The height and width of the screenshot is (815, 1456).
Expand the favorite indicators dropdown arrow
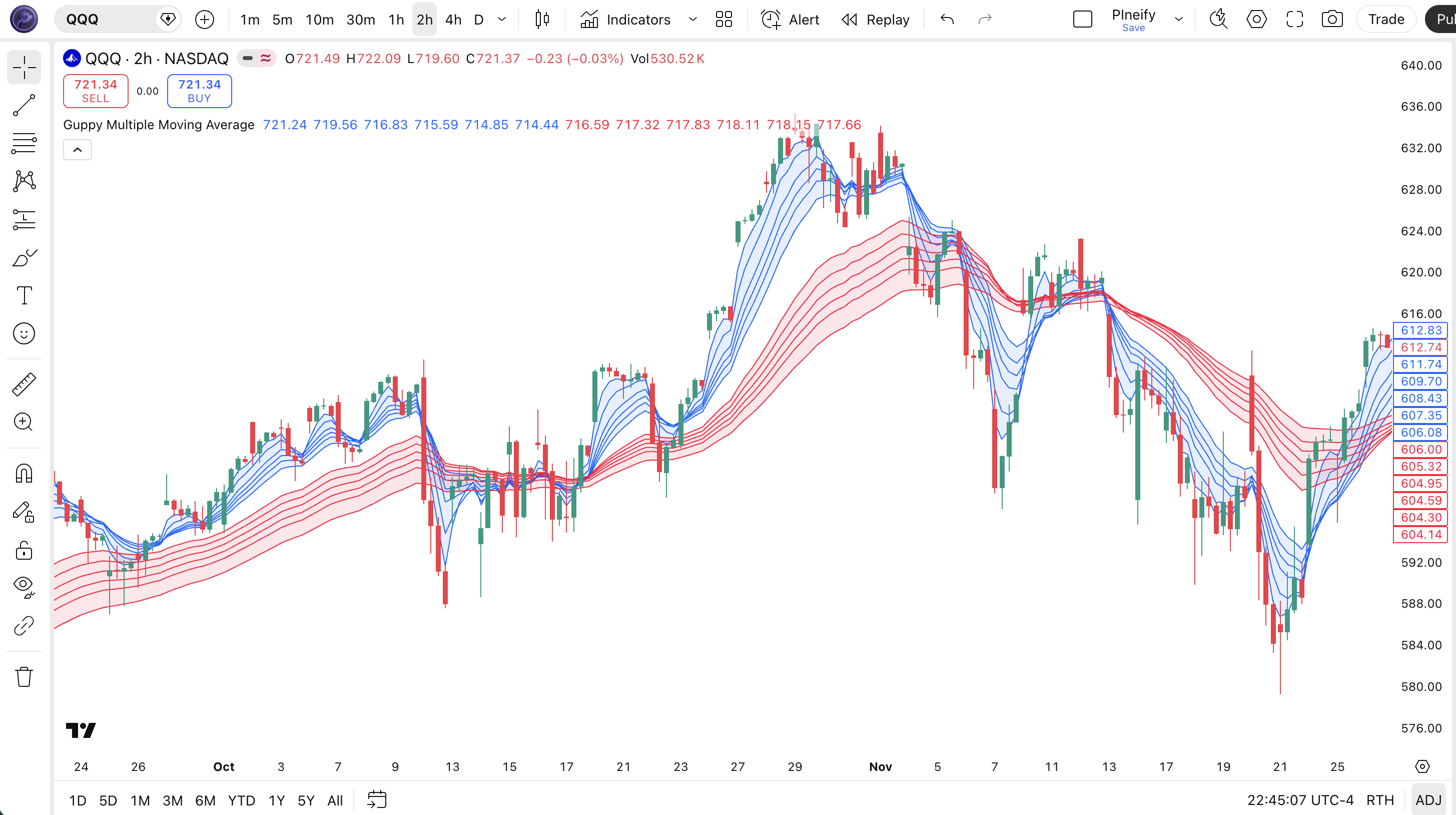(x=692, y=19)
